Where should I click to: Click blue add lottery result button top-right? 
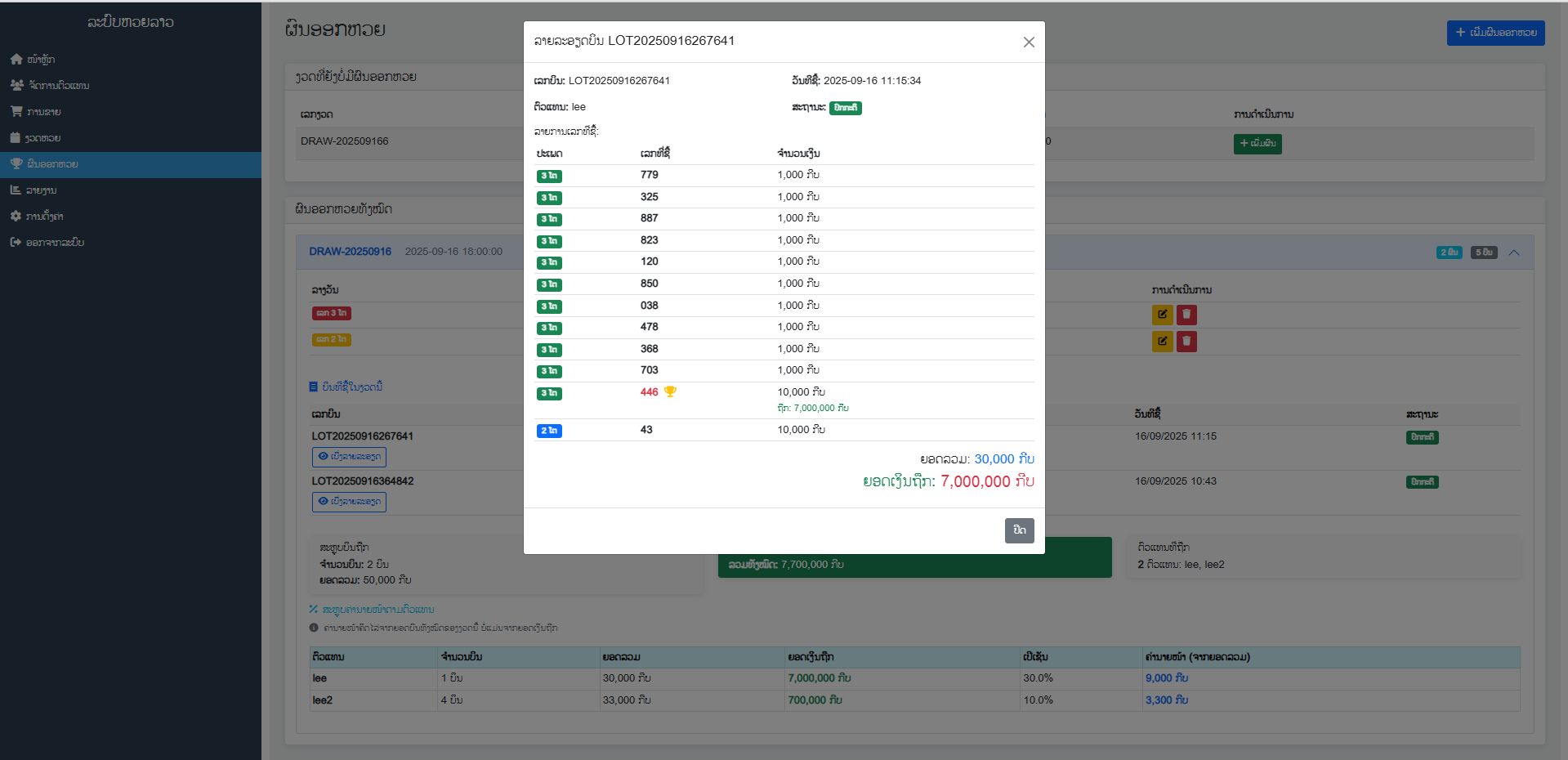pos(1495,33)
